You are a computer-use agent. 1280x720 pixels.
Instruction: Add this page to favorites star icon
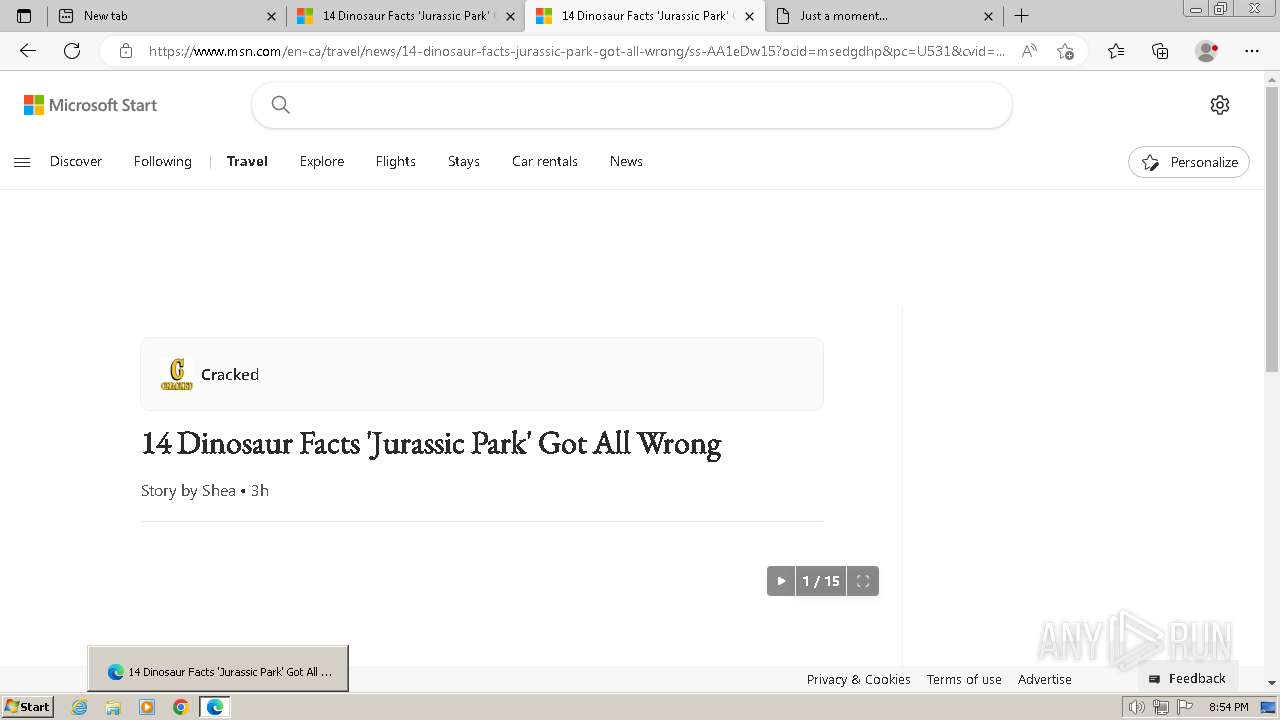(1065, 51)
